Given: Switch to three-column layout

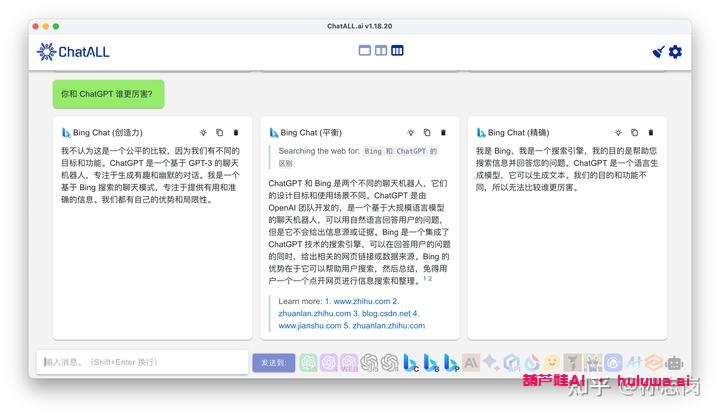Looking at the screenshot, I should tap(397, 51).
